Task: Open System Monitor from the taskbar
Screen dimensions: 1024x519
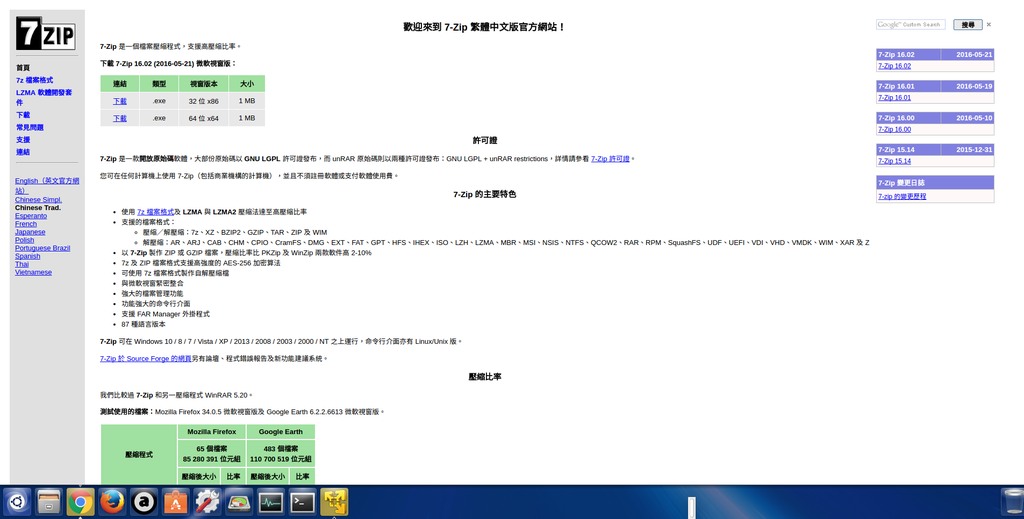Action: point(270,502)
